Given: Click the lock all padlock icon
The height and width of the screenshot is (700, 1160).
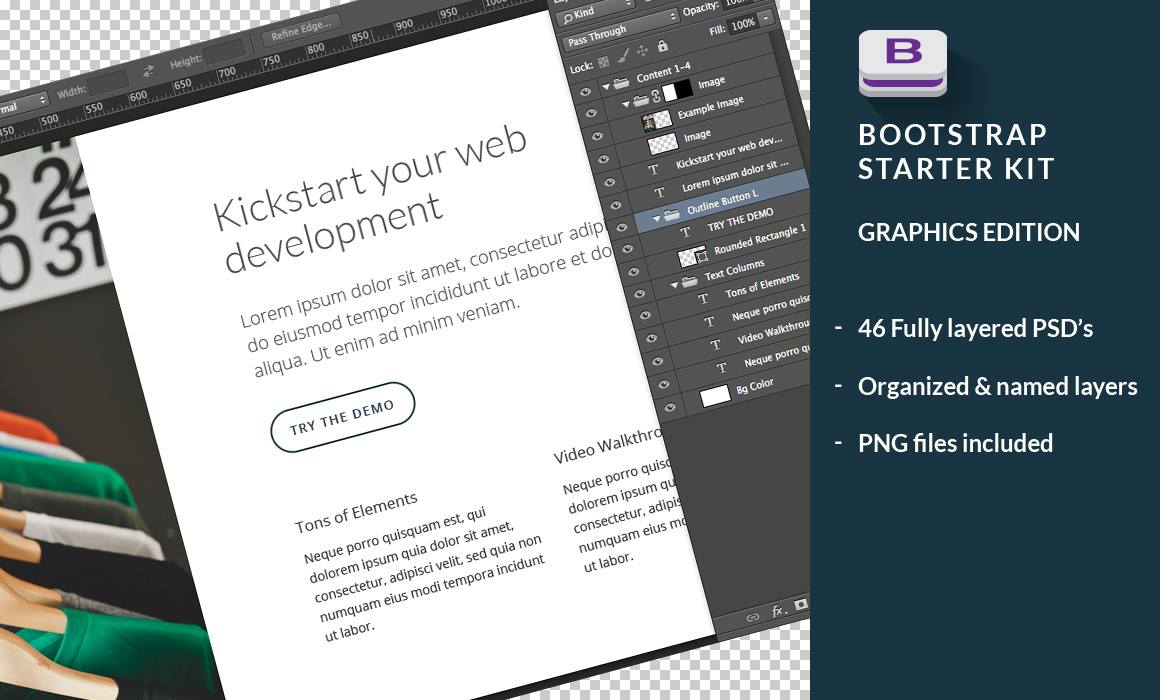Looking at the screenshot, I should [x=662, y=46].
